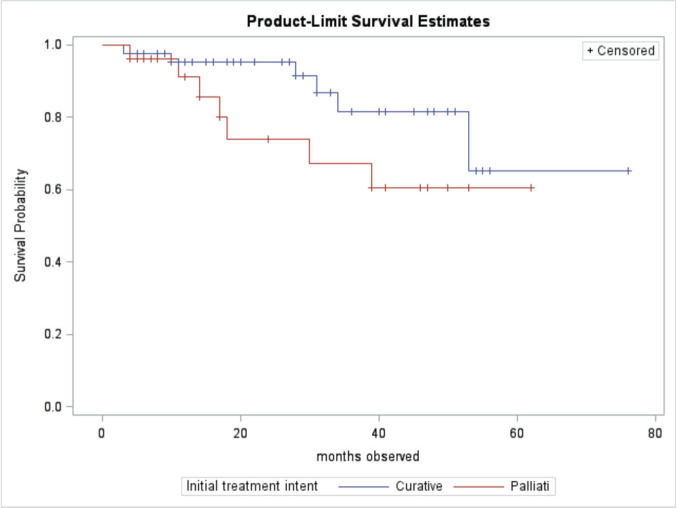Click the 80 x-axis tick label
The width and height of the screenshot is (677, 508).
pos(655,433)
